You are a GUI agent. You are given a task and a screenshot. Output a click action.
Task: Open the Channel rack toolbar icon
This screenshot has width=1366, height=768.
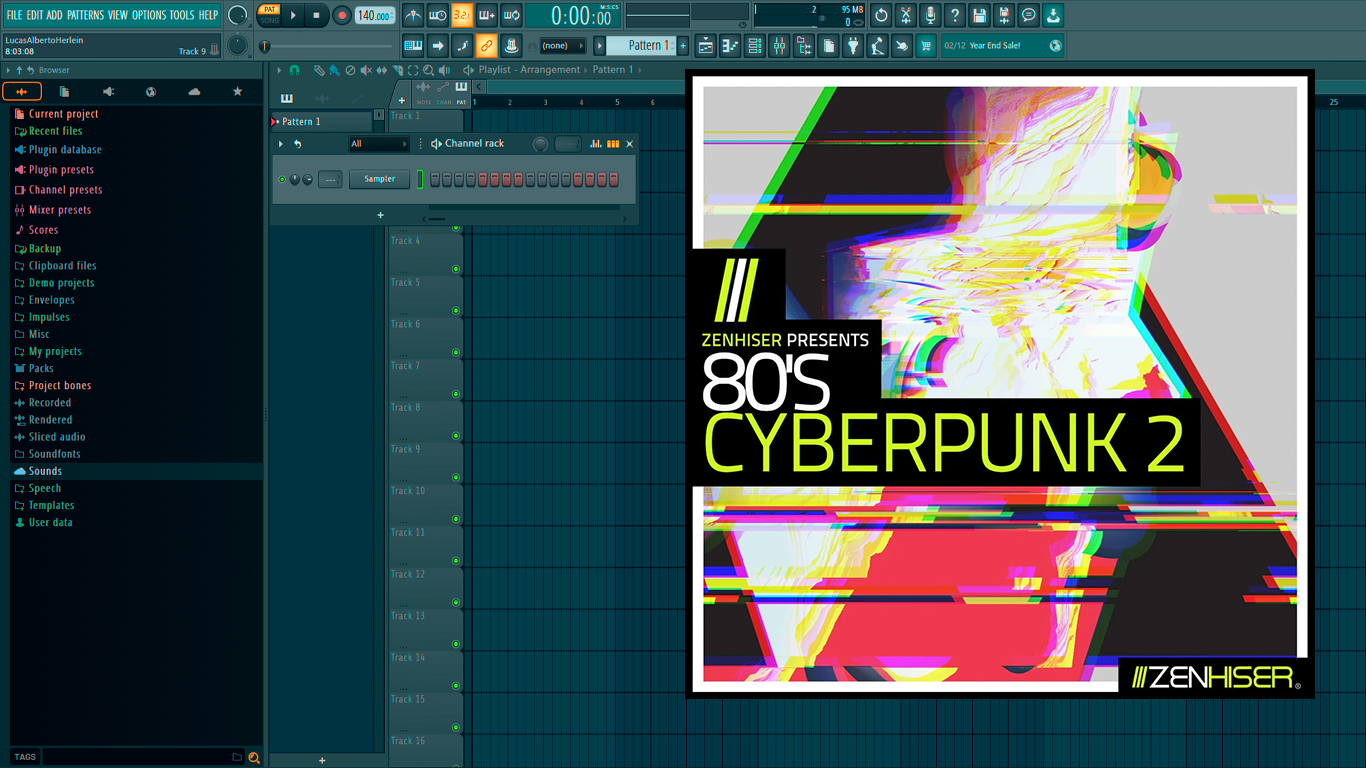coord(755,45)
